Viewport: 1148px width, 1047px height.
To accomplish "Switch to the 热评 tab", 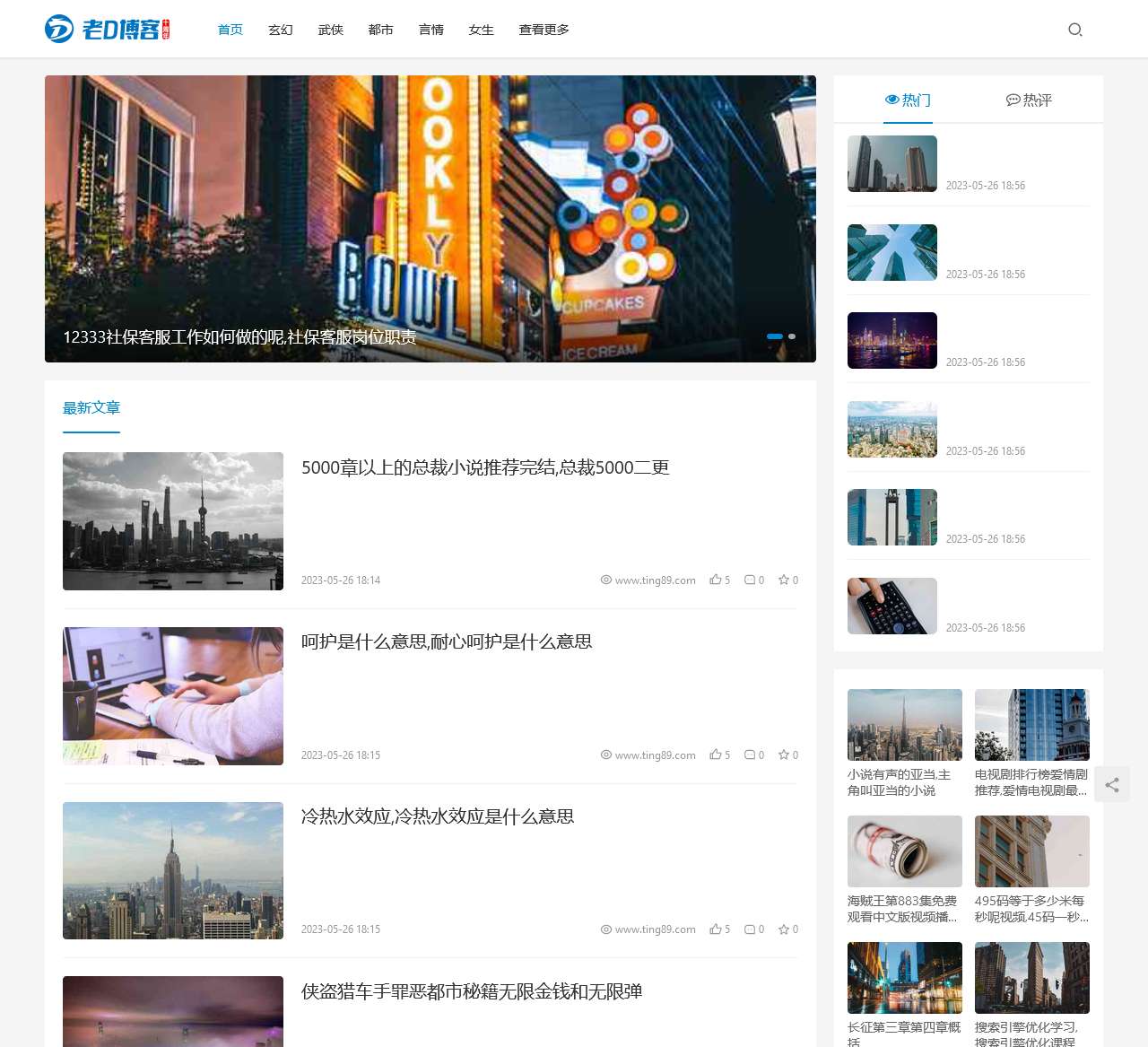I will click(x=1029, y=100).
